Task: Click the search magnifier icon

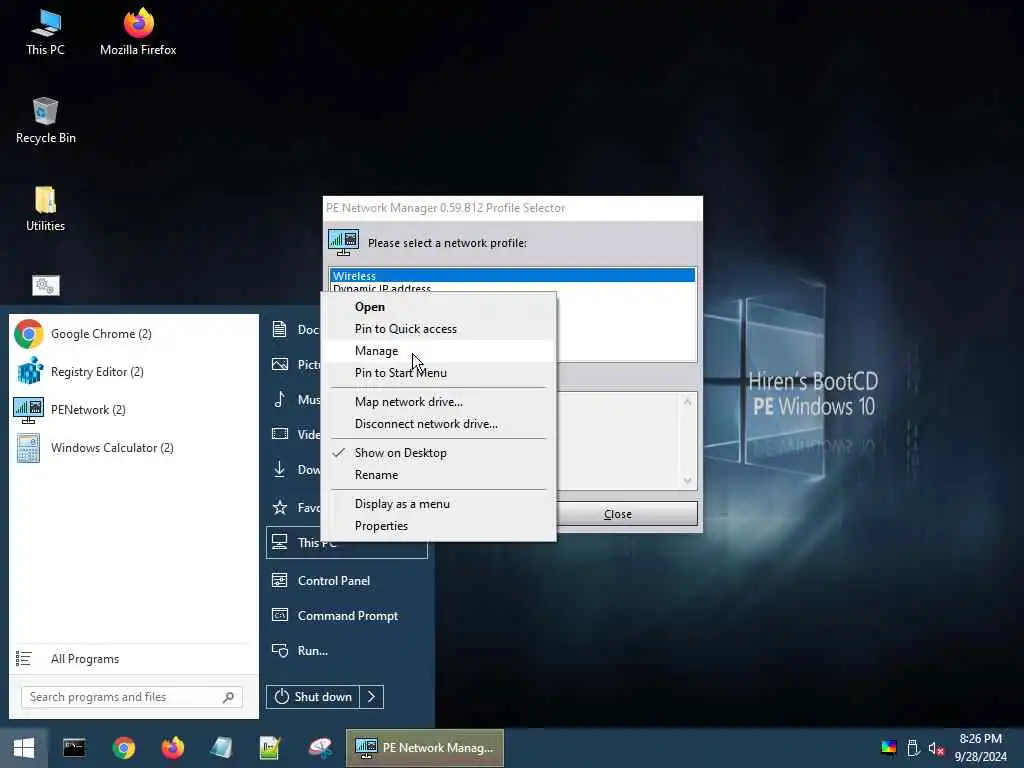Action: [x=228, y=697]
